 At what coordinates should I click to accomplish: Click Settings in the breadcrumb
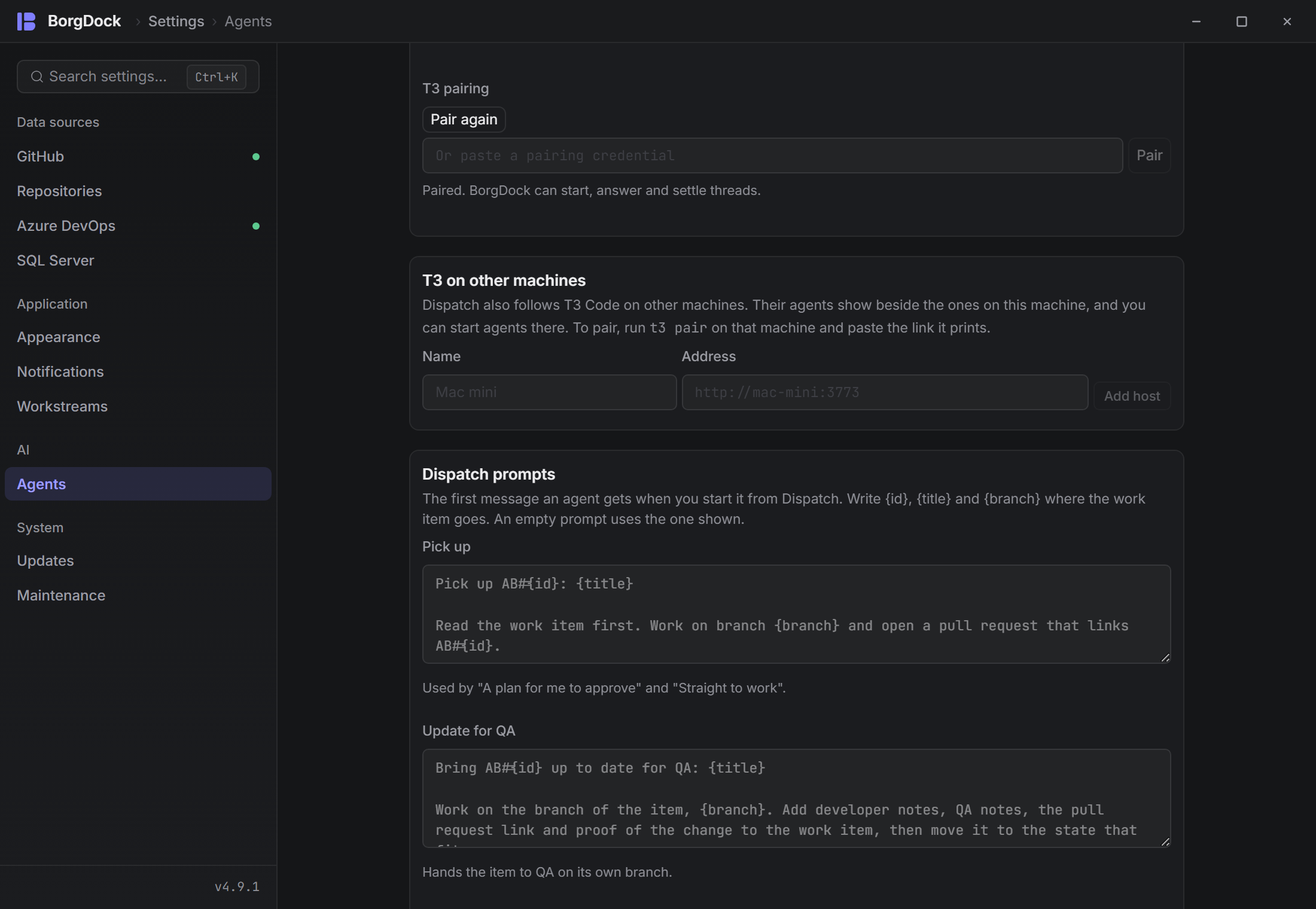[176, 22]
